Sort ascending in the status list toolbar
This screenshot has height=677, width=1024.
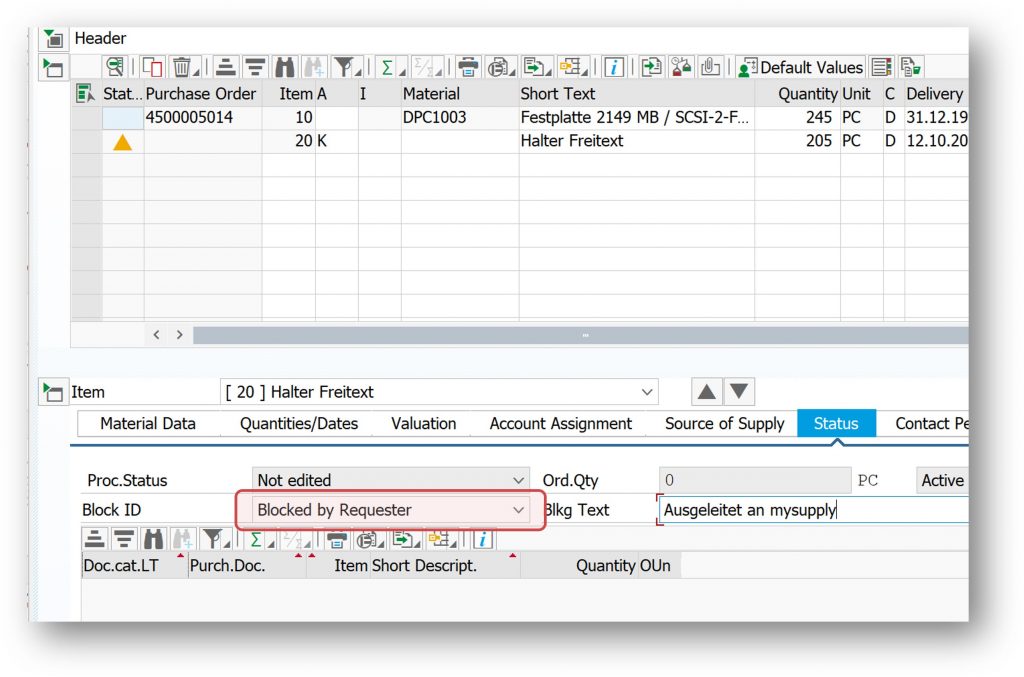click(x=95, y=539)
